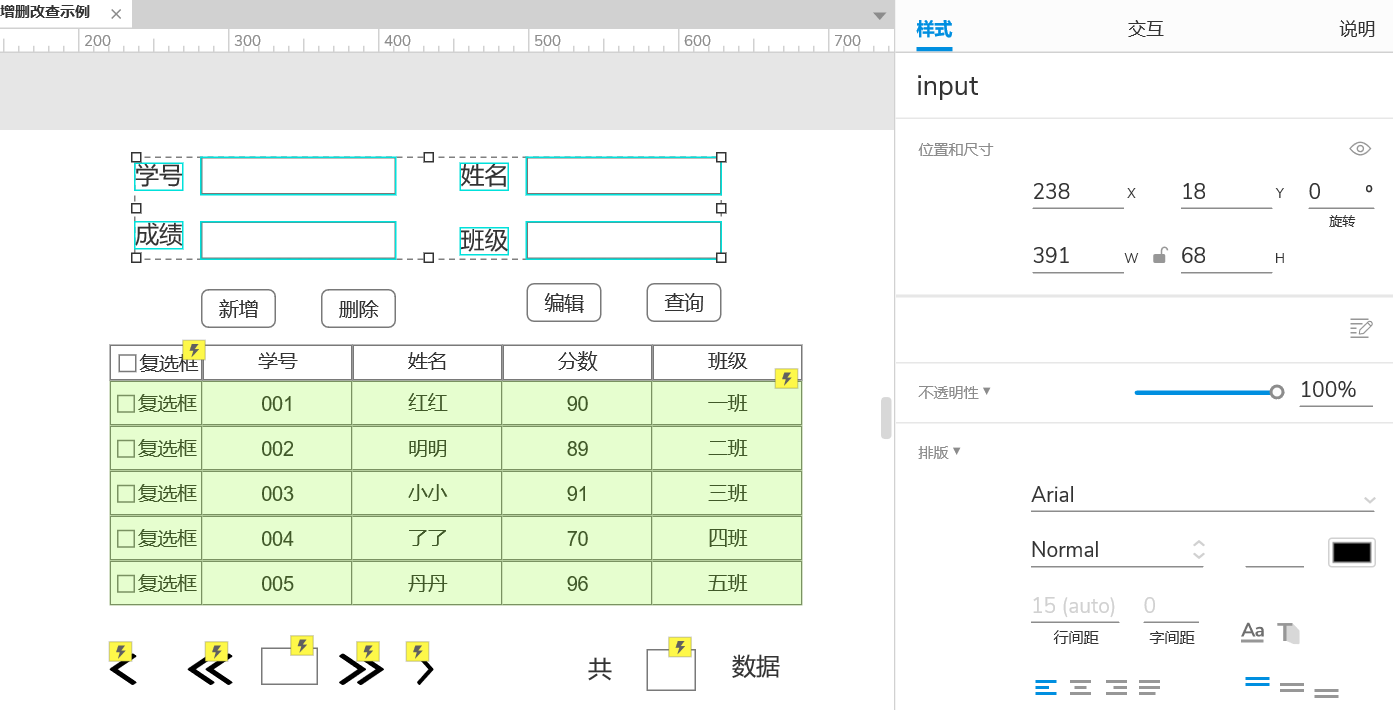Open the widget style editor pencil icon
This screenshot has width=1393, height=710.
tap(1361, 327)
